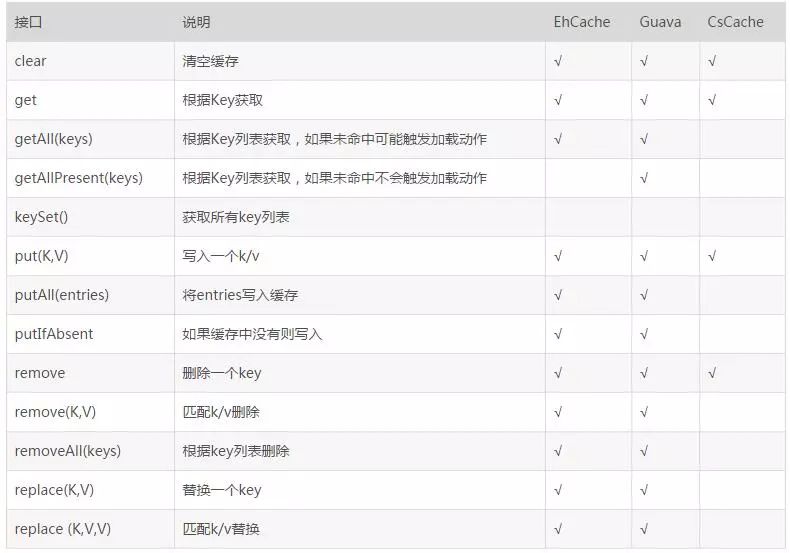Click the CsCache checkmark in get row

click(x=712, y=100)
